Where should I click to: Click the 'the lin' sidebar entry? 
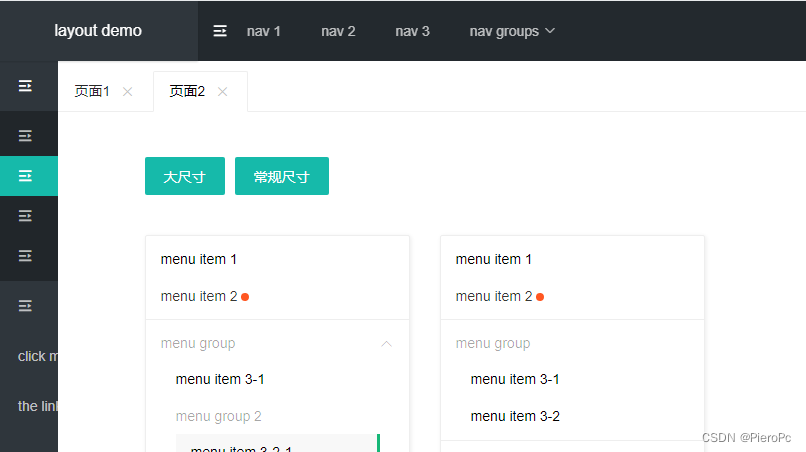point(38,406)
